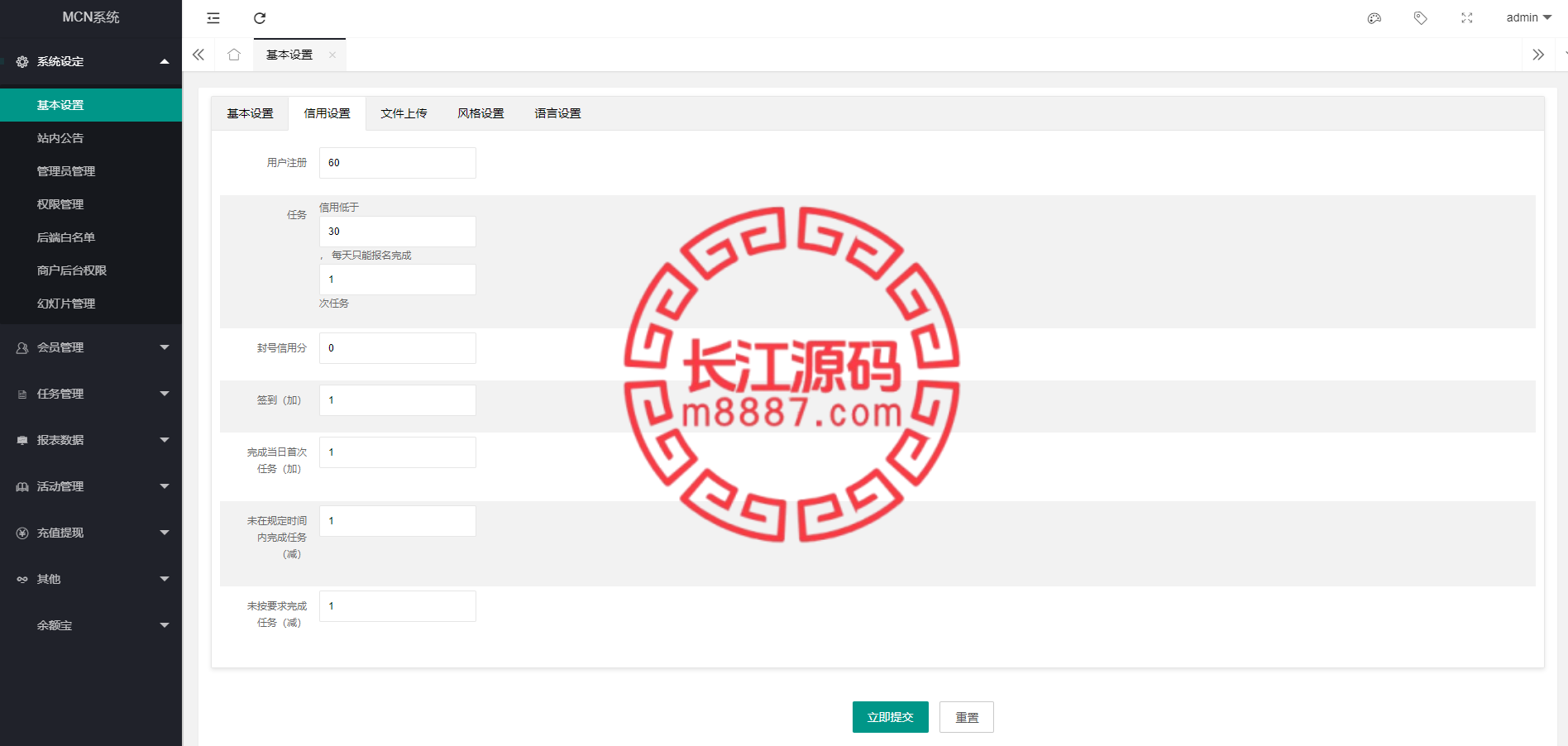This screenshot has height=746, width=1568.
Task: Open 后端白名单 in the sidebar
Action: [x=91, y=237]
